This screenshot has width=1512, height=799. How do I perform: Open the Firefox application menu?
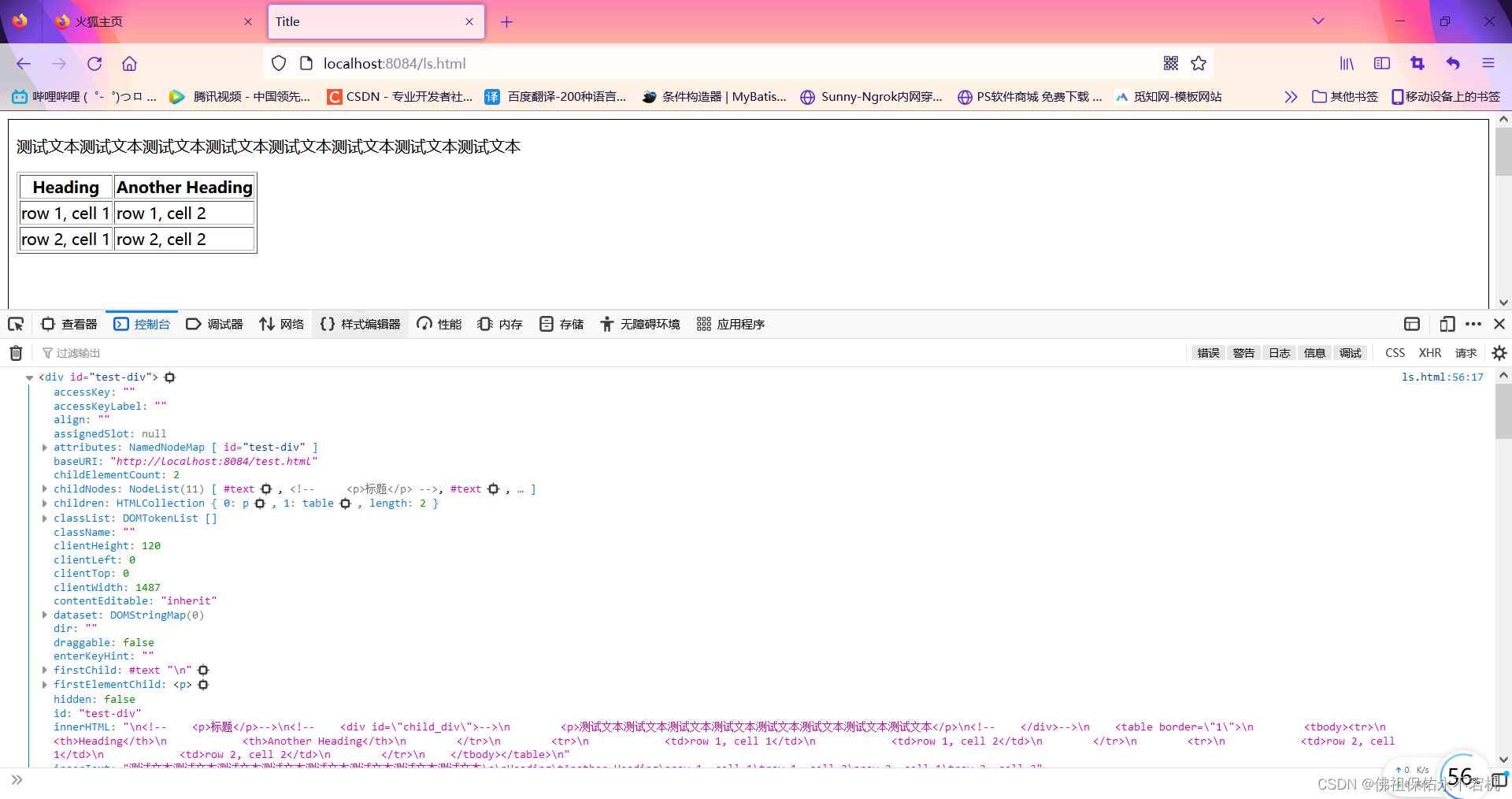click(1488, 64)
